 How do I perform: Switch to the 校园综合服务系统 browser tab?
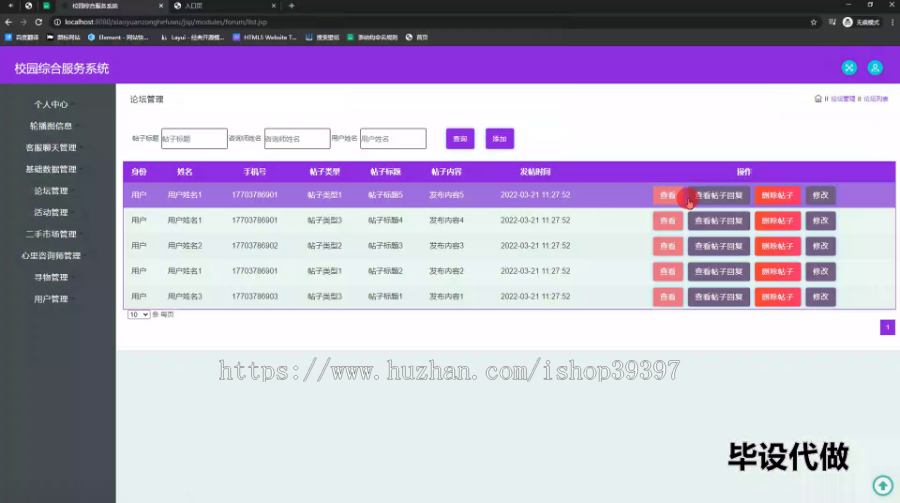112,6
